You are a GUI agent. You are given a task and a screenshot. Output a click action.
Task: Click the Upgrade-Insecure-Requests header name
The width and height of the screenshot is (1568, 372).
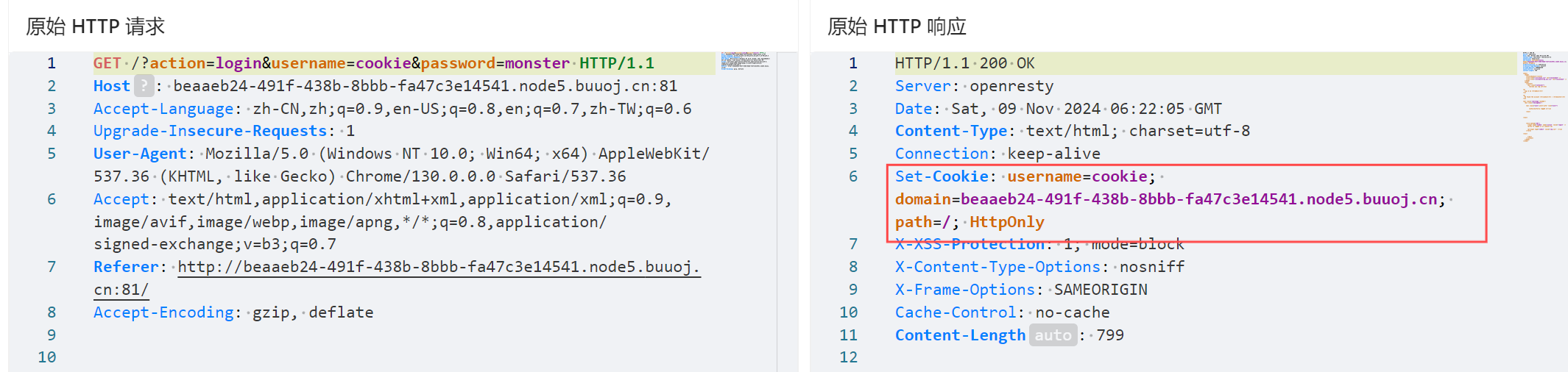click(210, 131)
